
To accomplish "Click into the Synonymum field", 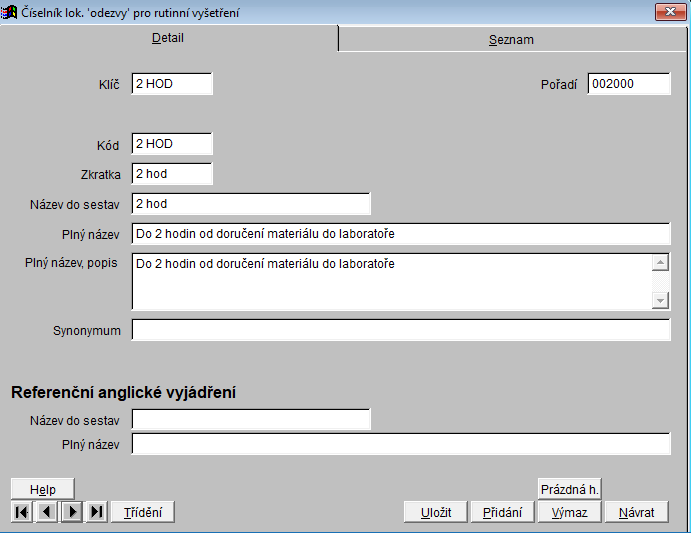I will coord(400,330).
